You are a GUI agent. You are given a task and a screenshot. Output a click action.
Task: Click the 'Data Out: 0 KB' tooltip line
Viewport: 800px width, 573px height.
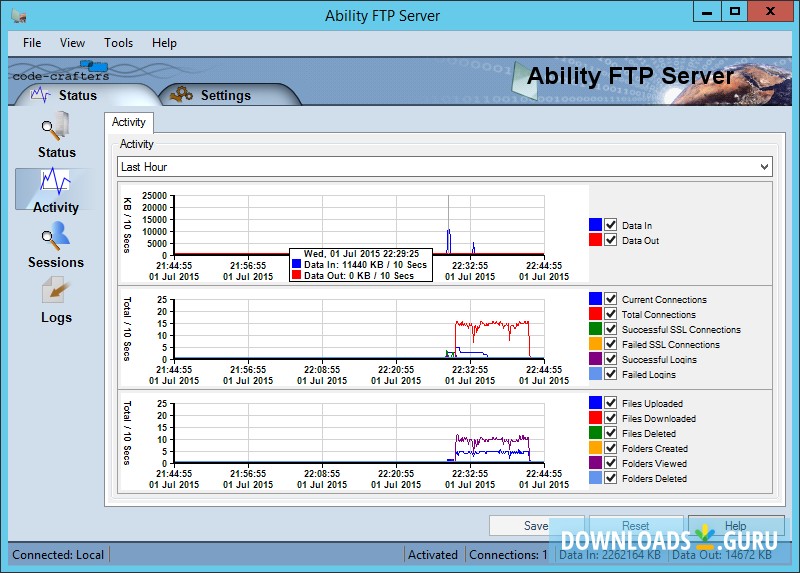359,276
